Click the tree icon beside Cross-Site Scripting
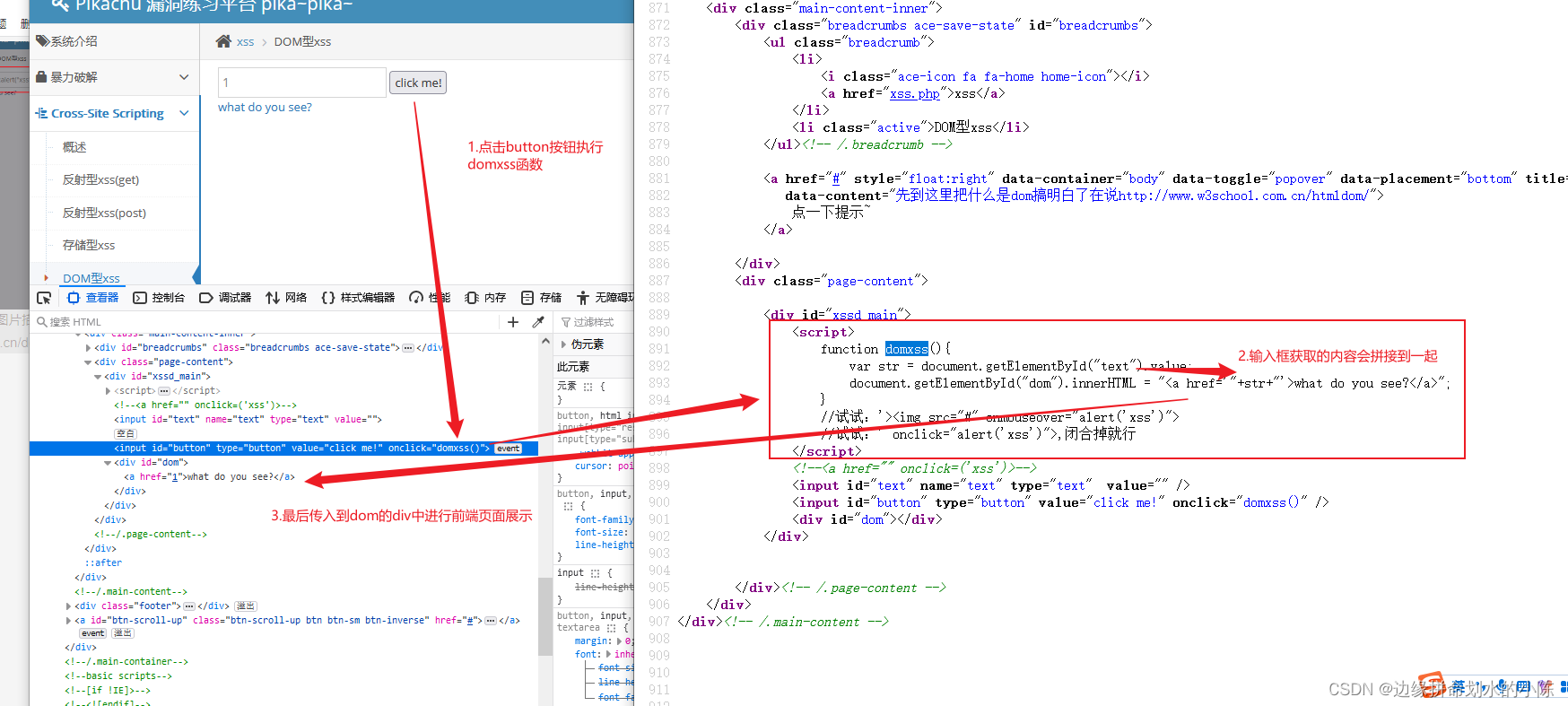This screenshot has height=706, width=1568. tap(41, 113)
